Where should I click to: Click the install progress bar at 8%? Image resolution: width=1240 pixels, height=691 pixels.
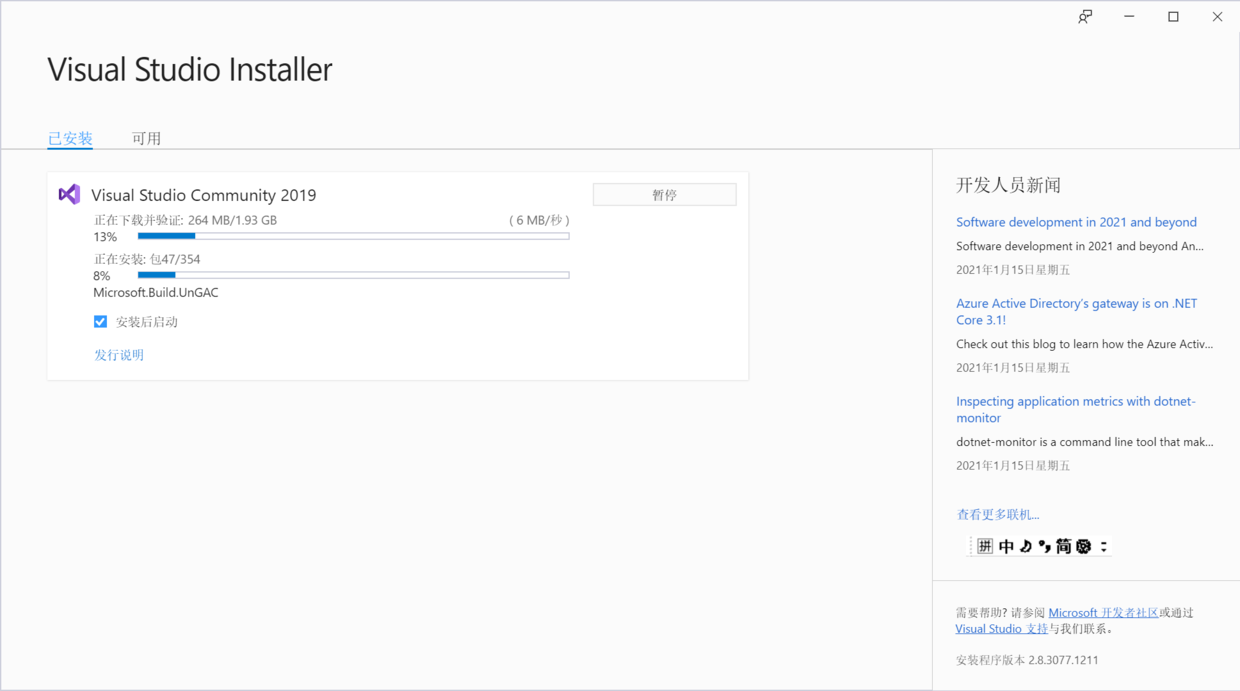click(353, 275)
